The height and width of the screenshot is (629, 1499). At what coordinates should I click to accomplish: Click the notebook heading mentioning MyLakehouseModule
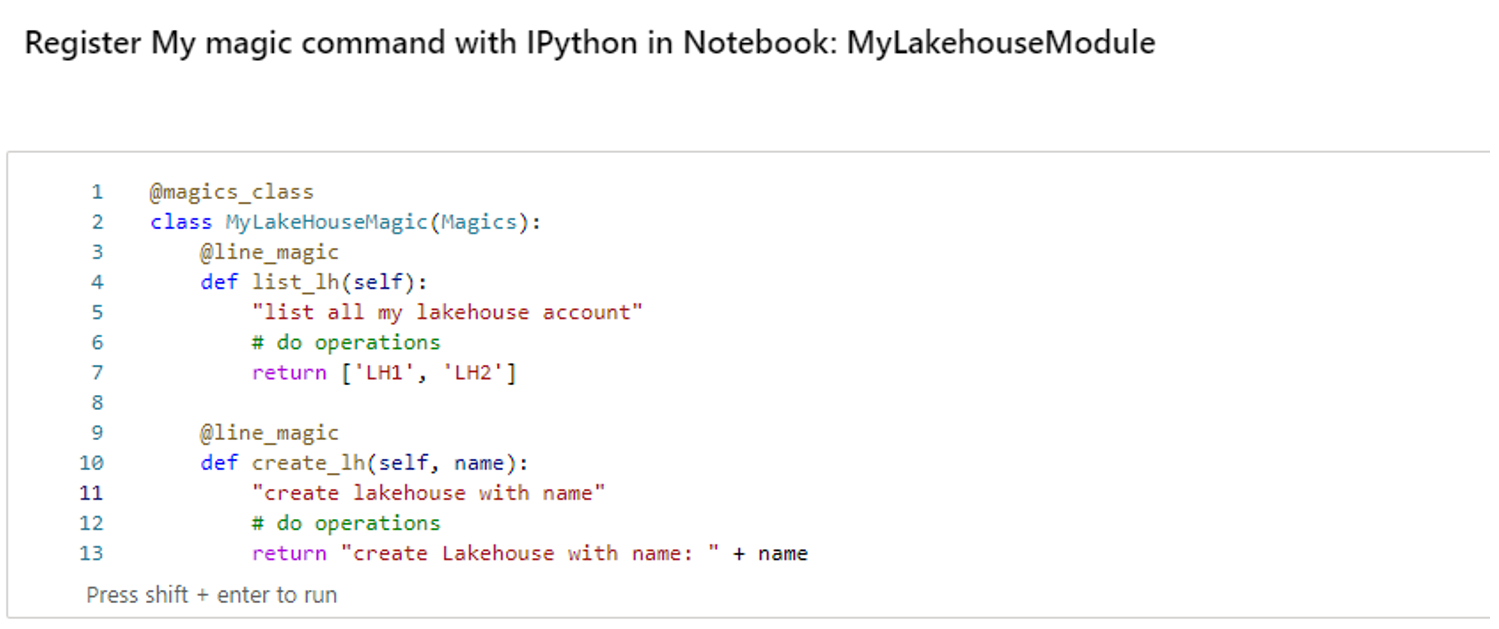pyautogui.click(x=589, y=43)
